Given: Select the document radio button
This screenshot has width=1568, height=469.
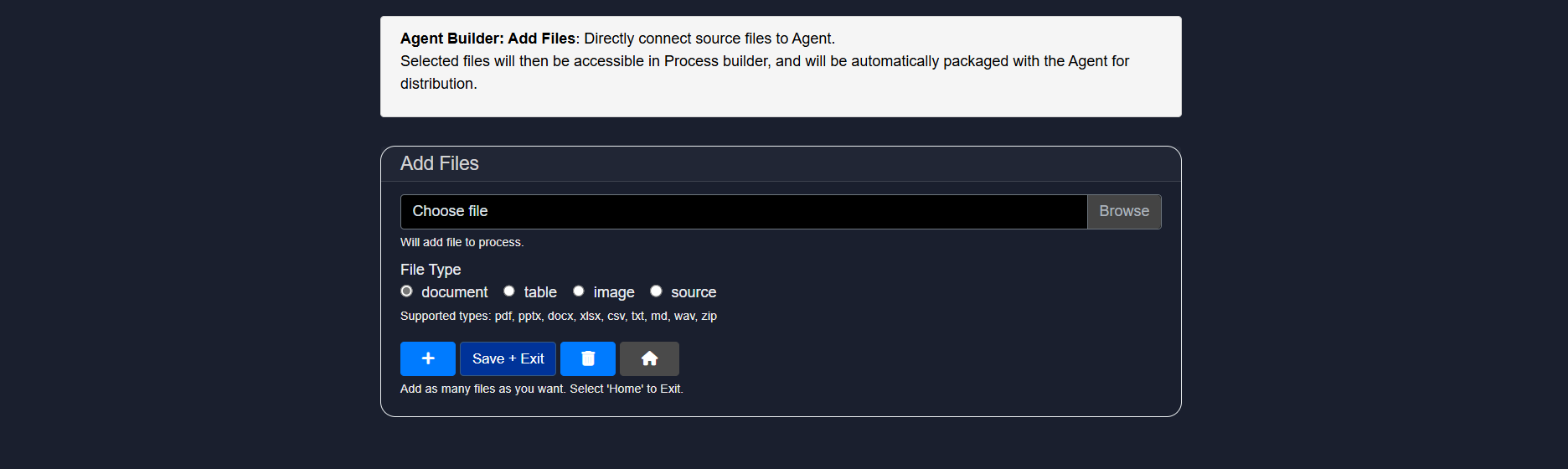Looking at the screenshot, I should pos(406,291).
